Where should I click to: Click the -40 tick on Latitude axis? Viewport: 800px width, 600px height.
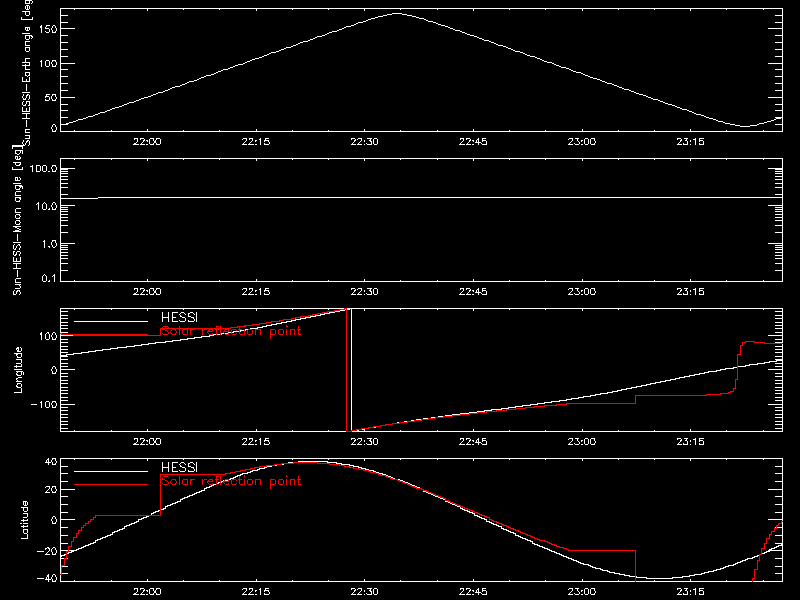47,578
